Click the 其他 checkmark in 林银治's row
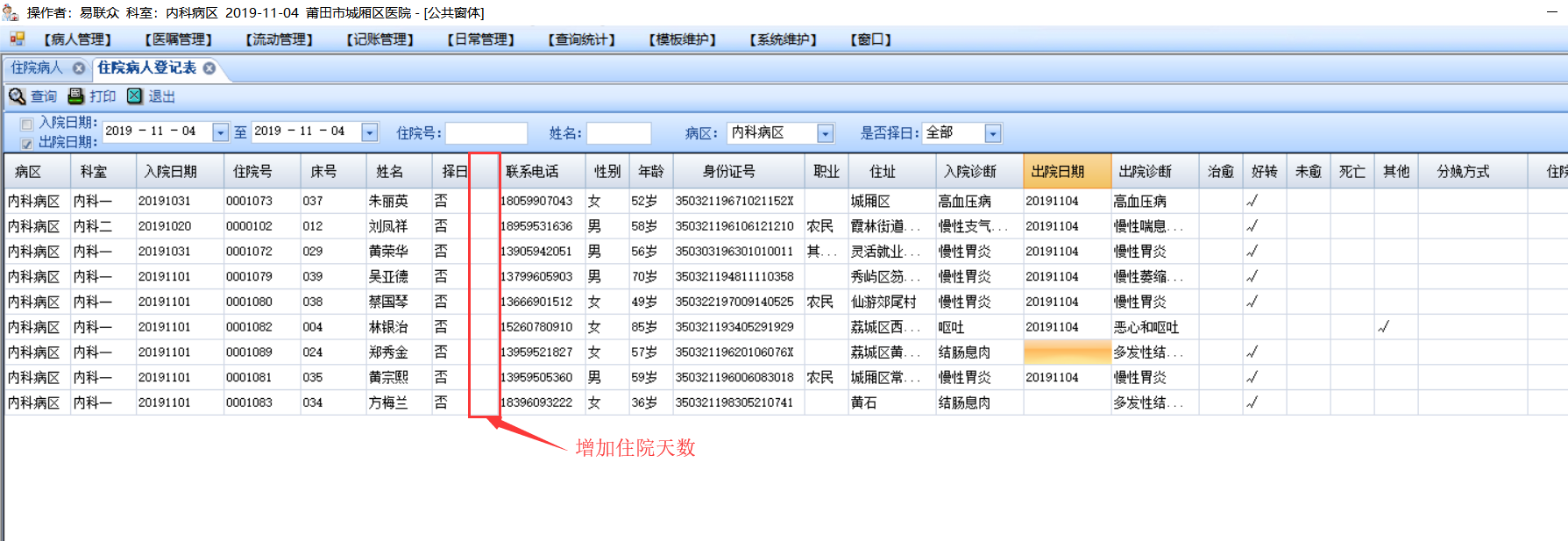The height and width of the screenshot is (541, 1568). point(1383,327)
